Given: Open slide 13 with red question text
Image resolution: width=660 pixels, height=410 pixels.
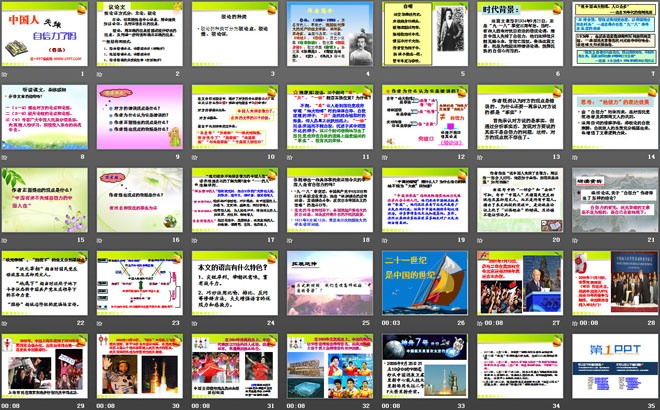Looking at the screenshot, I should [x=516, y=118].
